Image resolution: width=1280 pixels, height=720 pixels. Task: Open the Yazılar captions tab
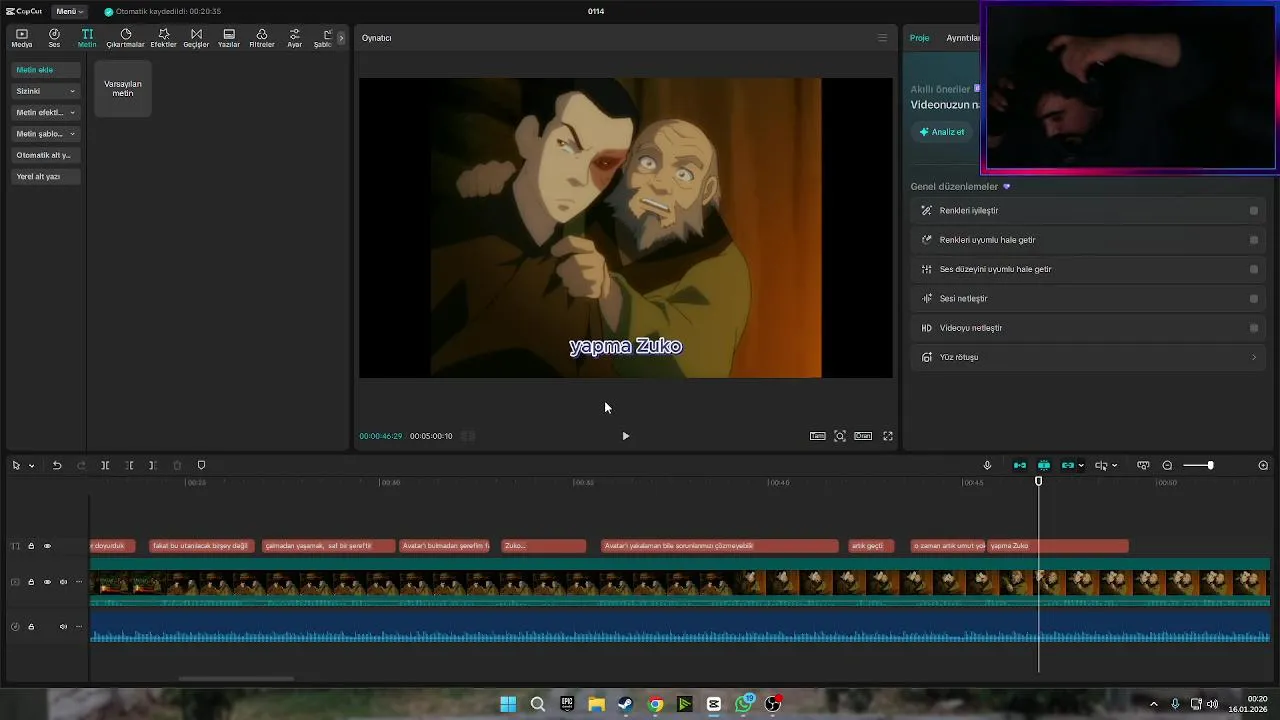click(229, 38)
